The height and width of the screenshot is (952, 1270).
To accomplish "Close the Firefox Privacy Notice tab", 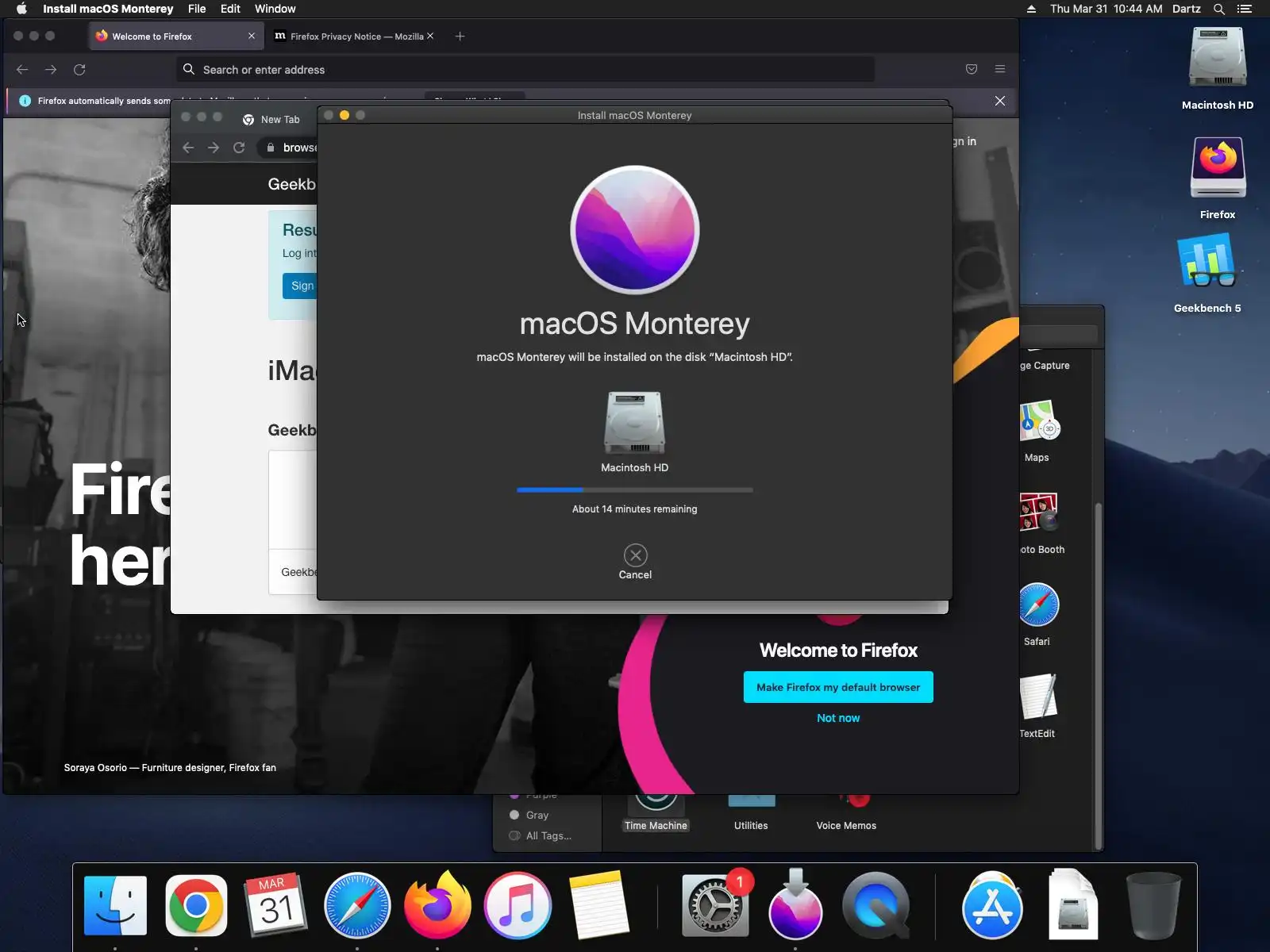I will pos(430,36).
